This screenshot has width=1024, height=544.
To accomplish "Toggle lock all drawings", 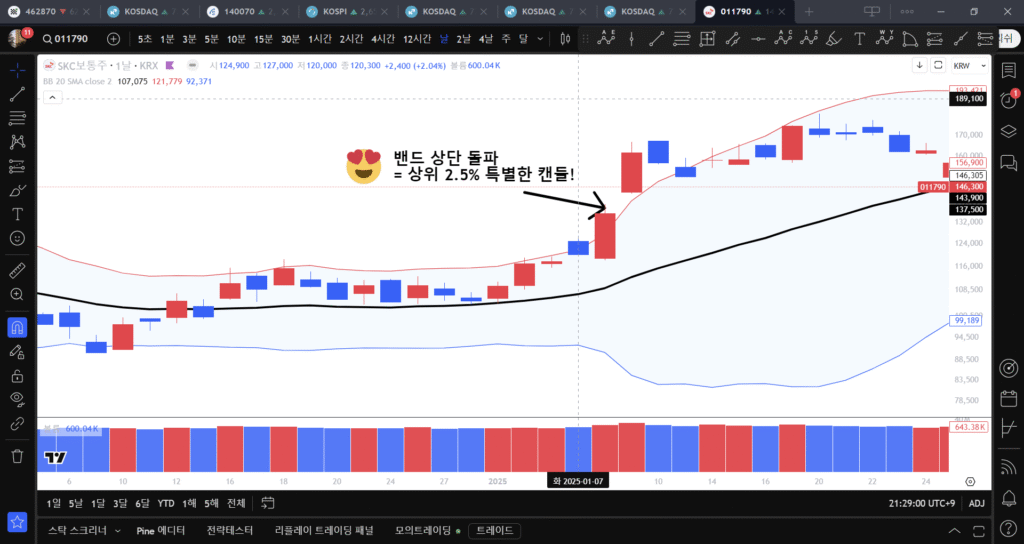I will click(x=17, y=376).
